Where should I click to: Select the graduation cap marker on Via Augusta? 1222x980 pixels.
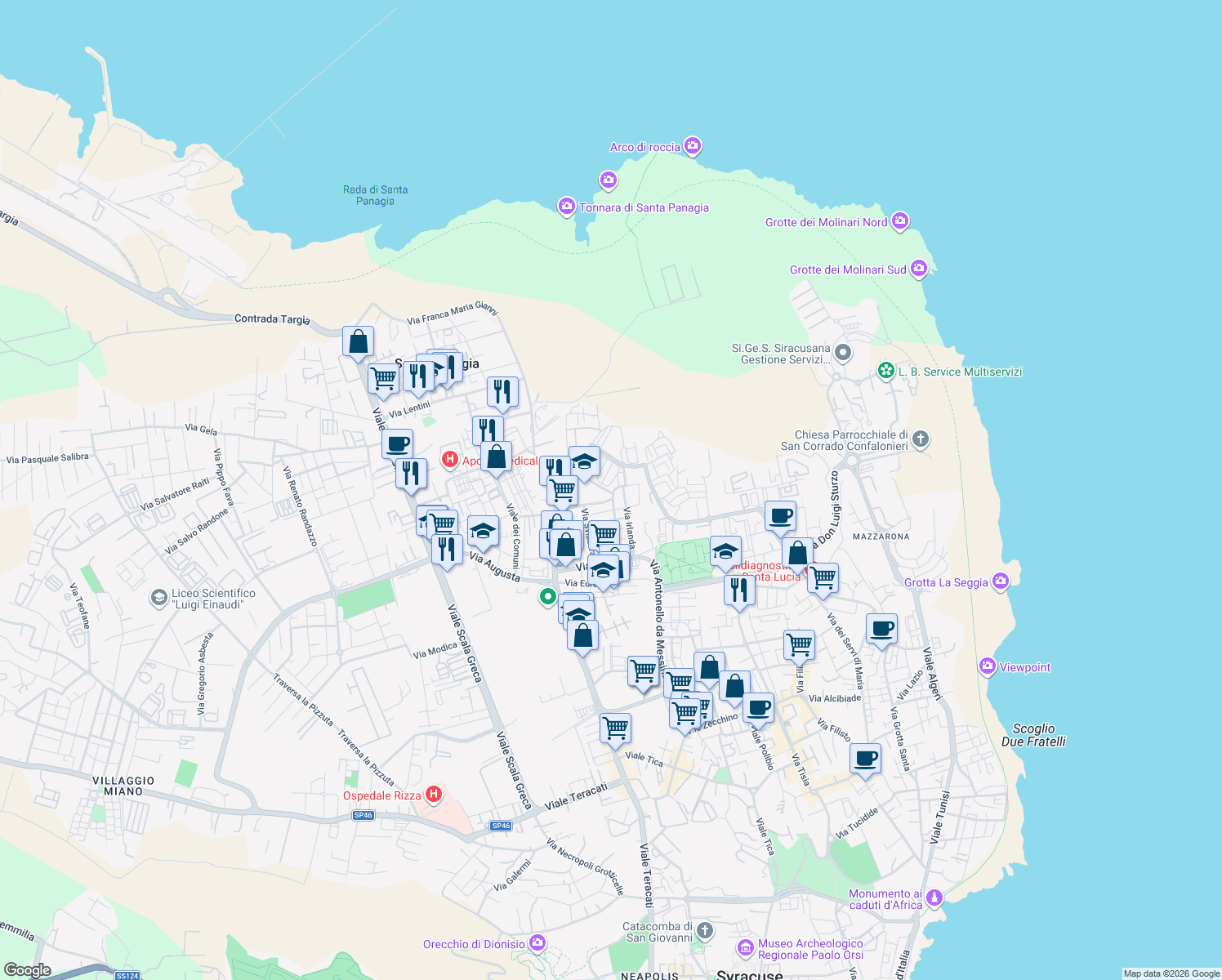pyautogui.click(x=483, y=531)
